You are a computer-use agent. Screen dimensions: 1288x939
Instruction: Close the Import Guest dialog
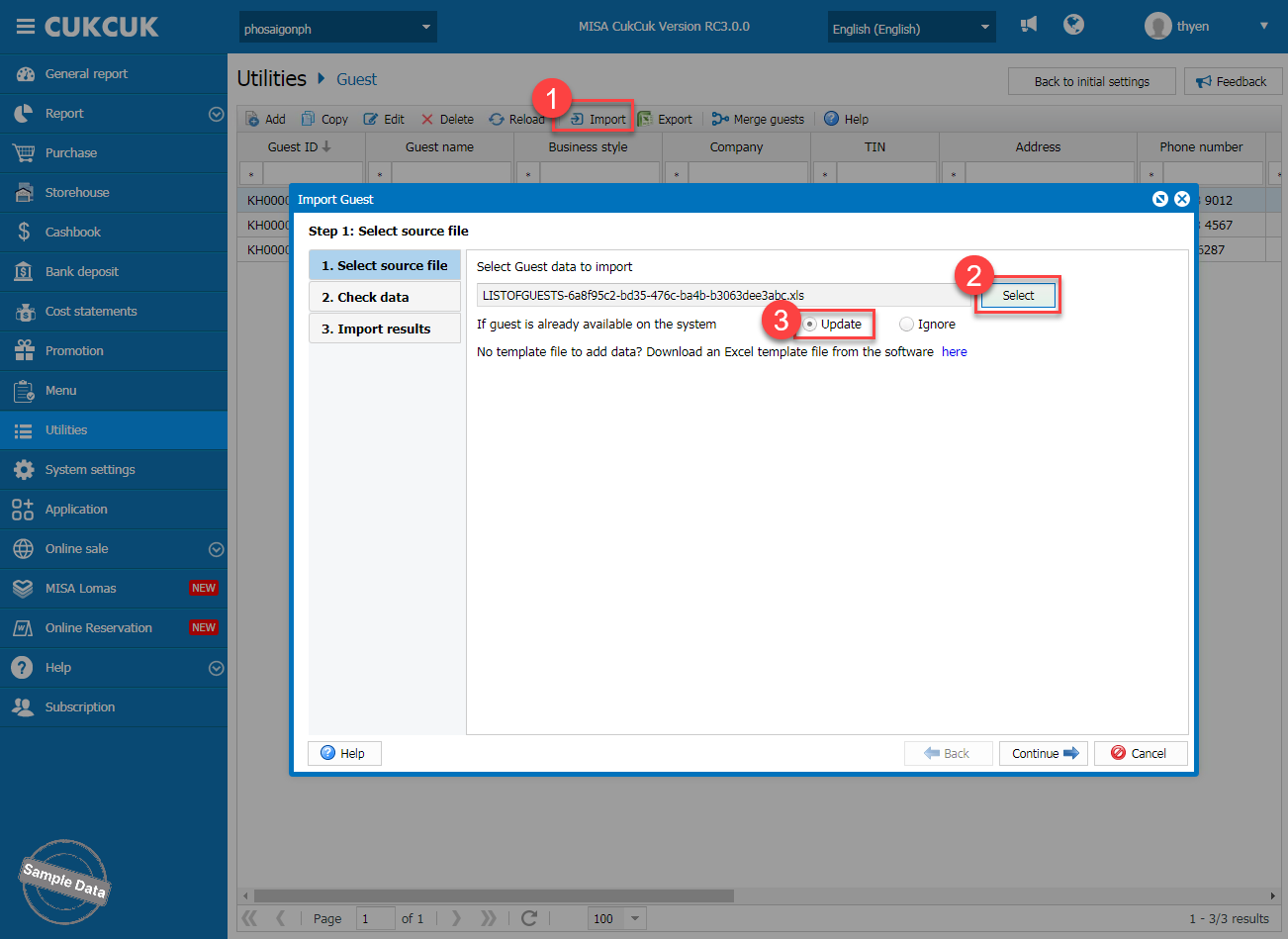point(1181,199)
